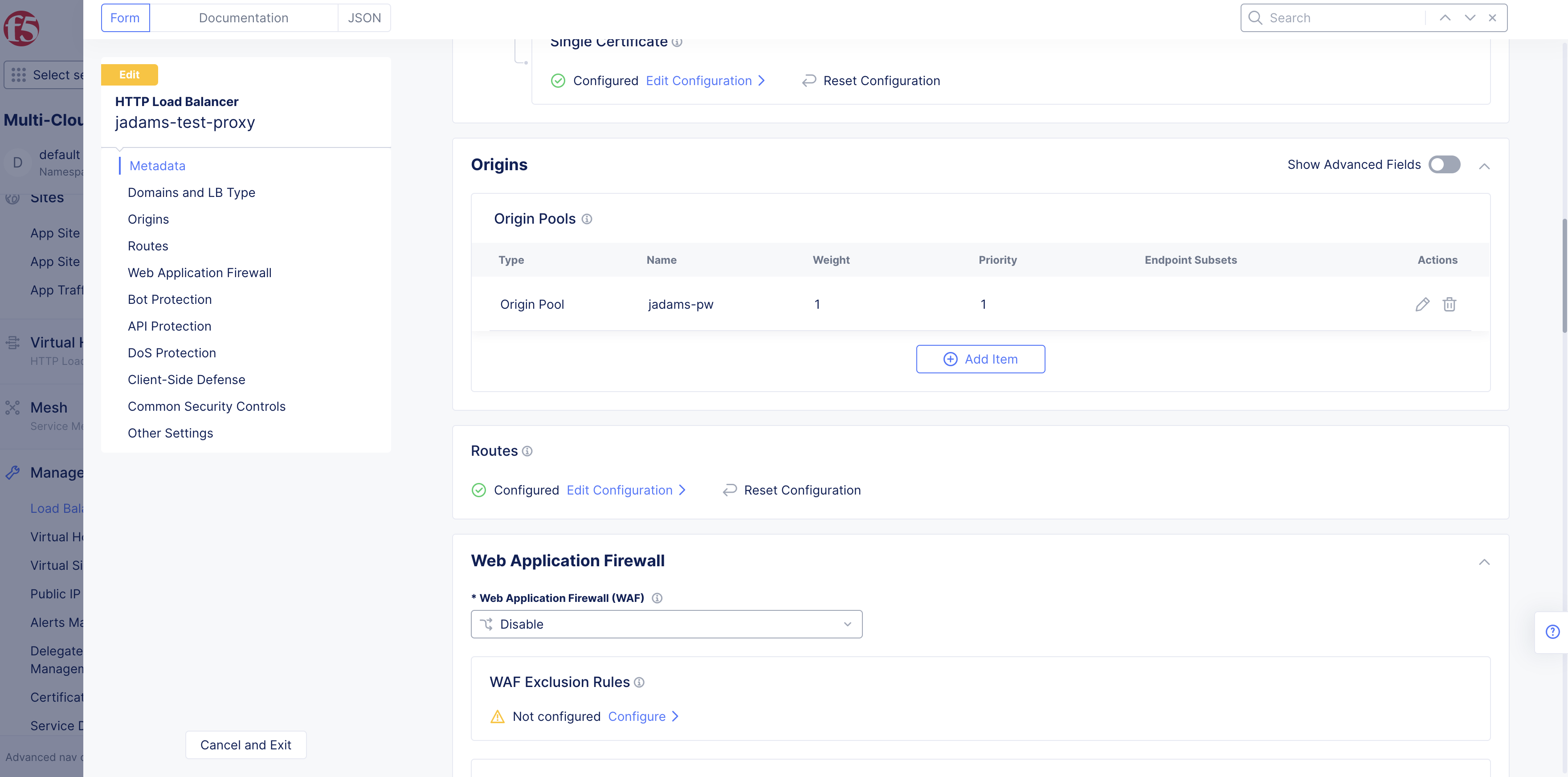Switch to the JSON tab
The image size is (1568, 777).
[364, 18]
